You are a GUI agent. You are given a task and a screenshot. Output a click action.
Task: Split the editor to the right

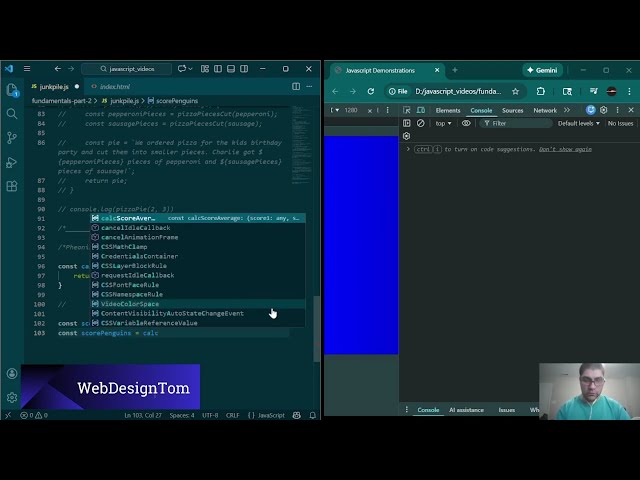pyautogui.click(x=296, y=87)
